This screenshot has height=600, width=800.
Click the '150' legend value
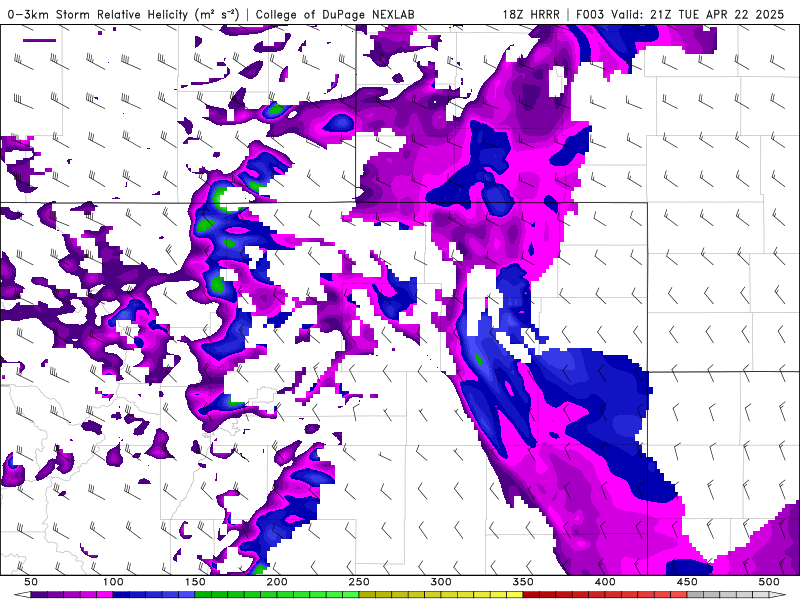[x=195, y=582]
